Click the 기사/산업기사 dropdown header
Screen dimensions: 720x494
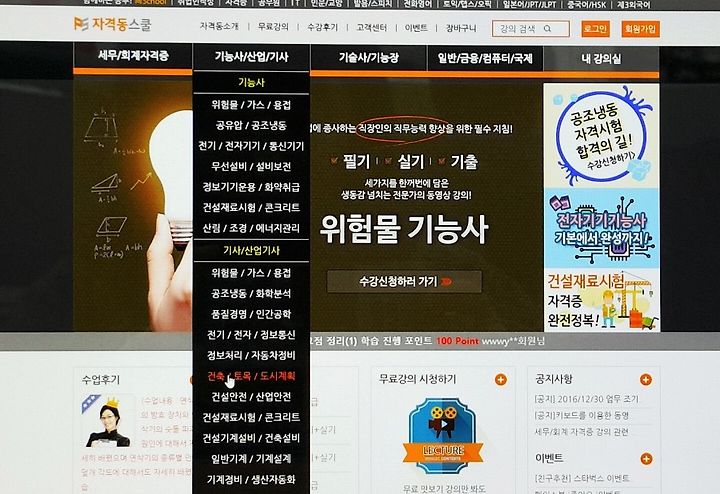tap(251, 251)
